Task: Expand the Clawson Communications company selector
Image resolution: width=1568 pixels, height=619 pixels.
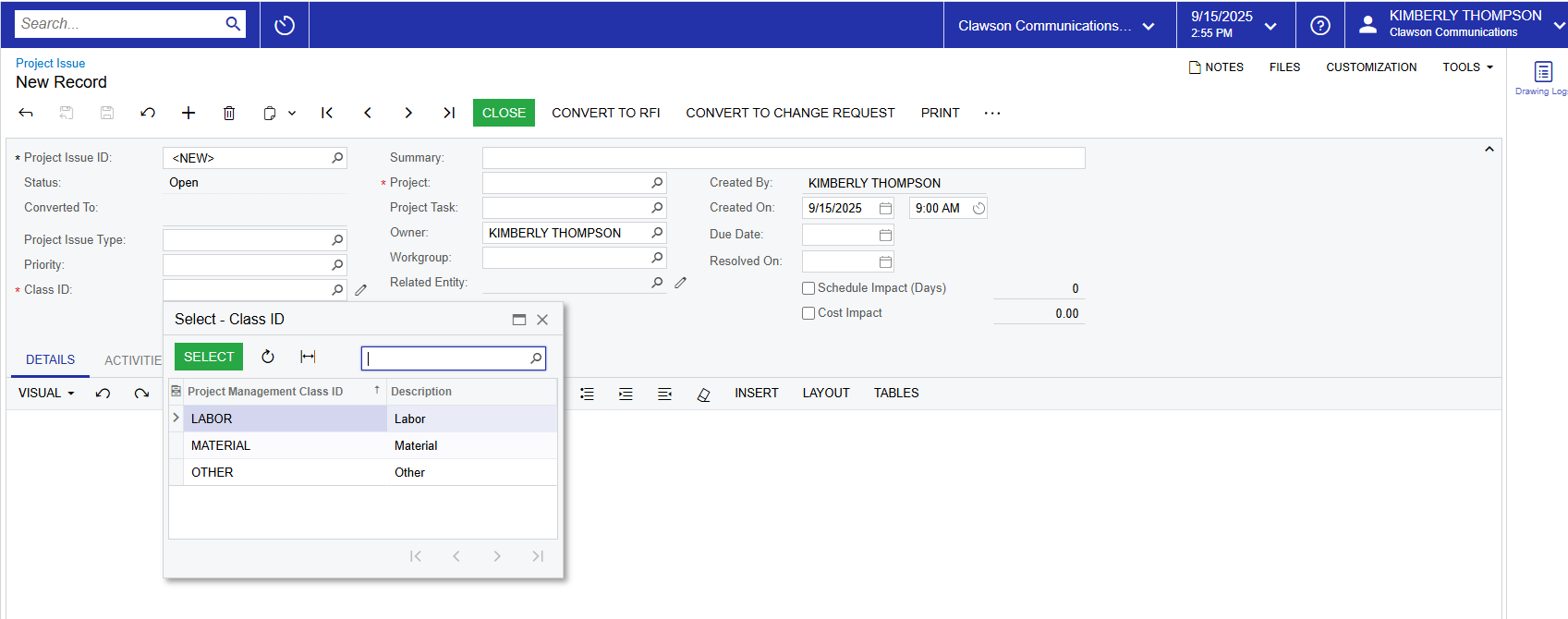Action: coord(1056,26)
